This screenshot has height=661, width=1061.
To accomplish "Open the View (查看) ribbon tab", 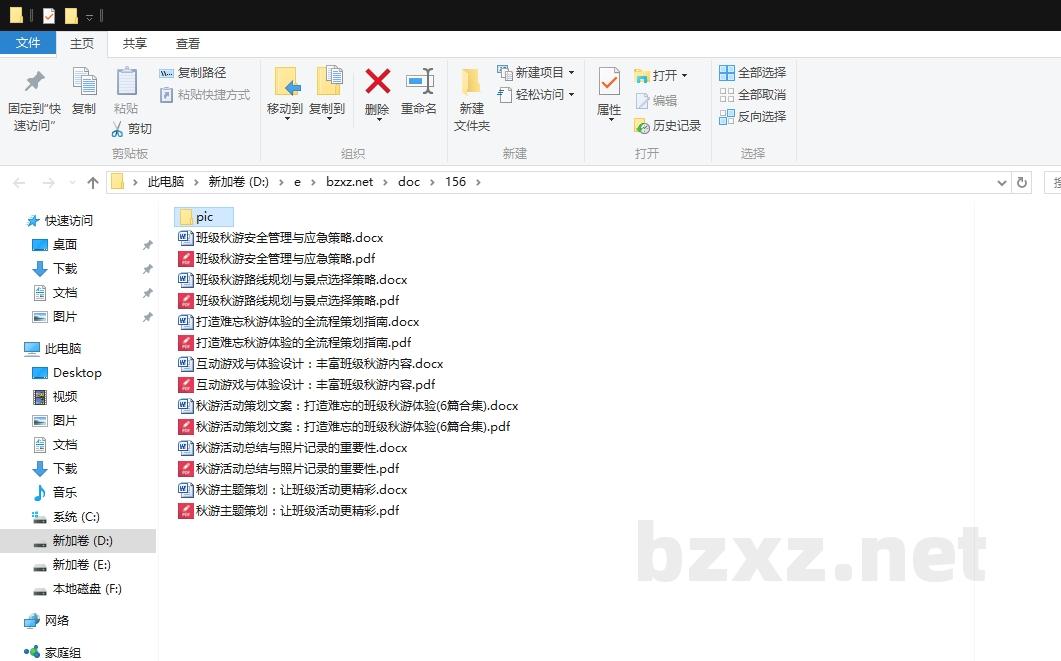I will [188, 44].
